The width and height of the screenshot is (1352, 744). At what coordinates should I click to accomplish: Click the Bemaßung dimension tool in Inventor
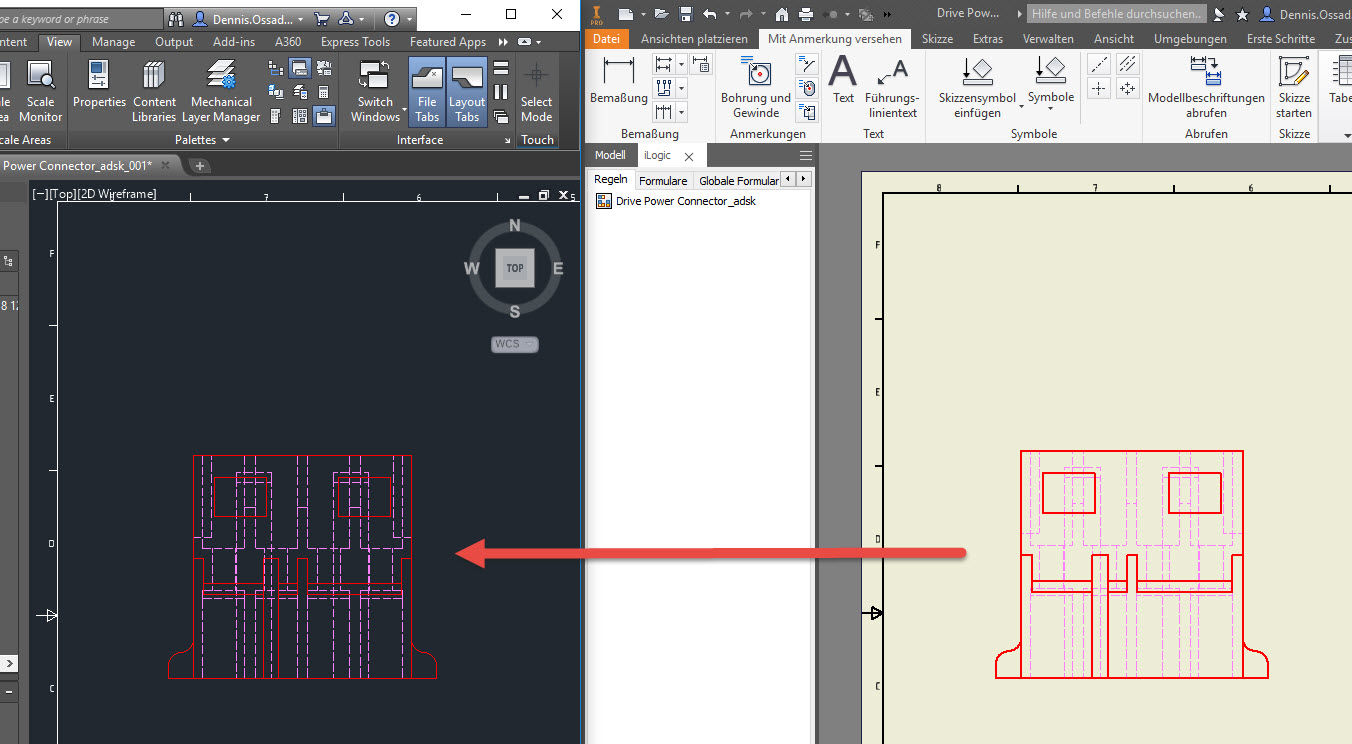[619, 81]
